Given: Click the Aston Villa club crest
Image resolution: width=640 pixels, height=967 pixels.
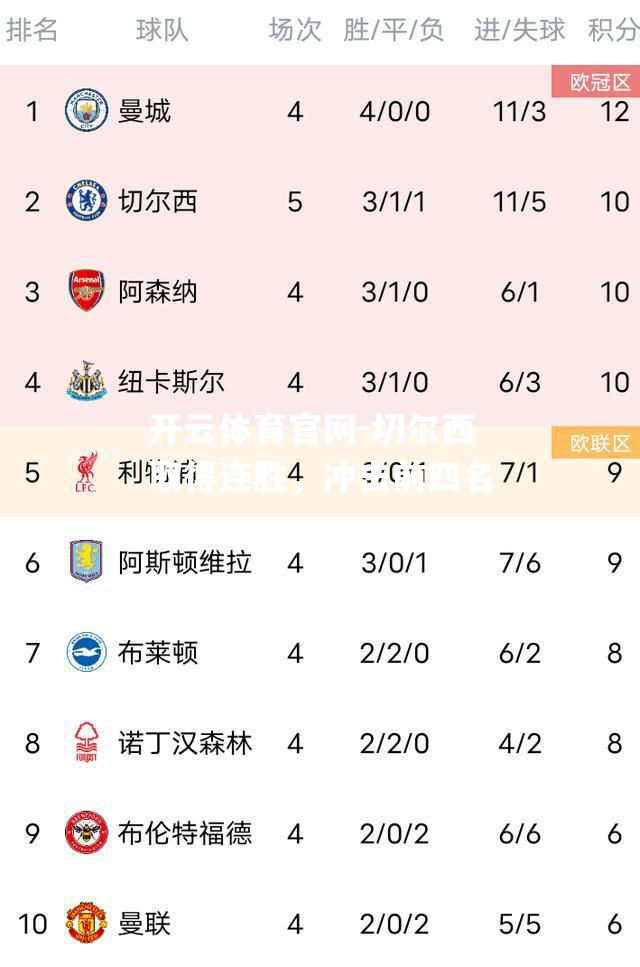Looking at the screenshot, I should click(x=86, y=561).
